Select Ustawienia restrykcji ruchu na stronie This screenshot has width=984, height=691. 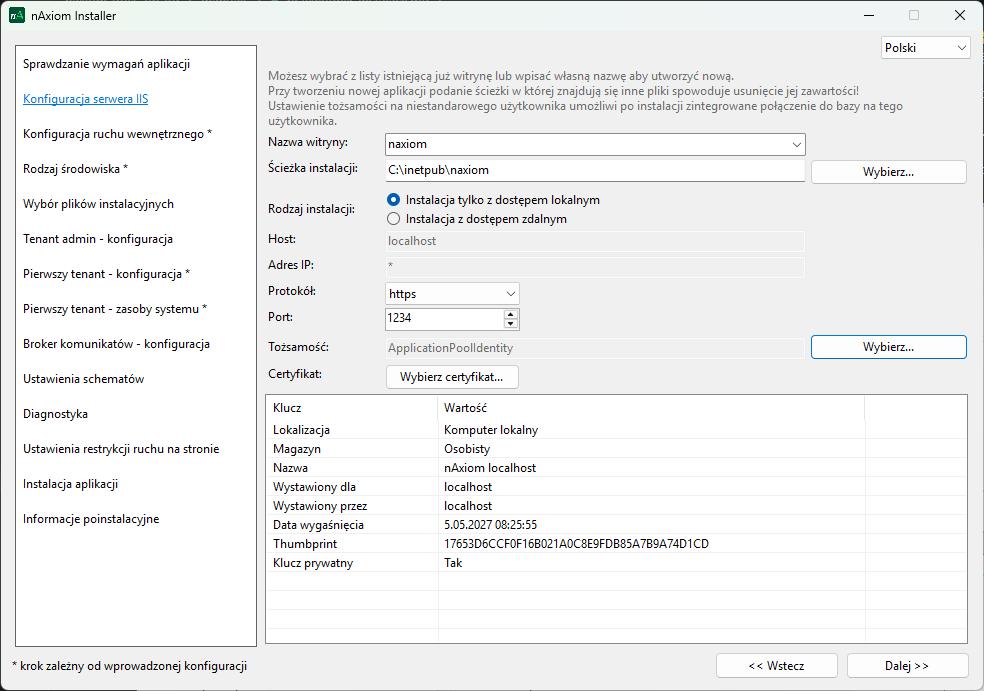121,449
